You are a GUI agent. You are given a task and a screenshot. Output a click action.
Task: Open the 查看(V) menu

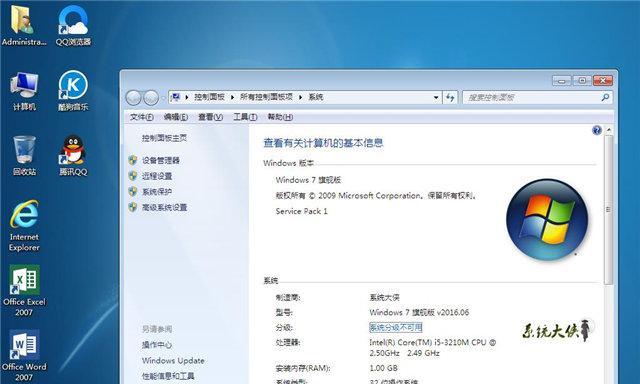point(210,117)
